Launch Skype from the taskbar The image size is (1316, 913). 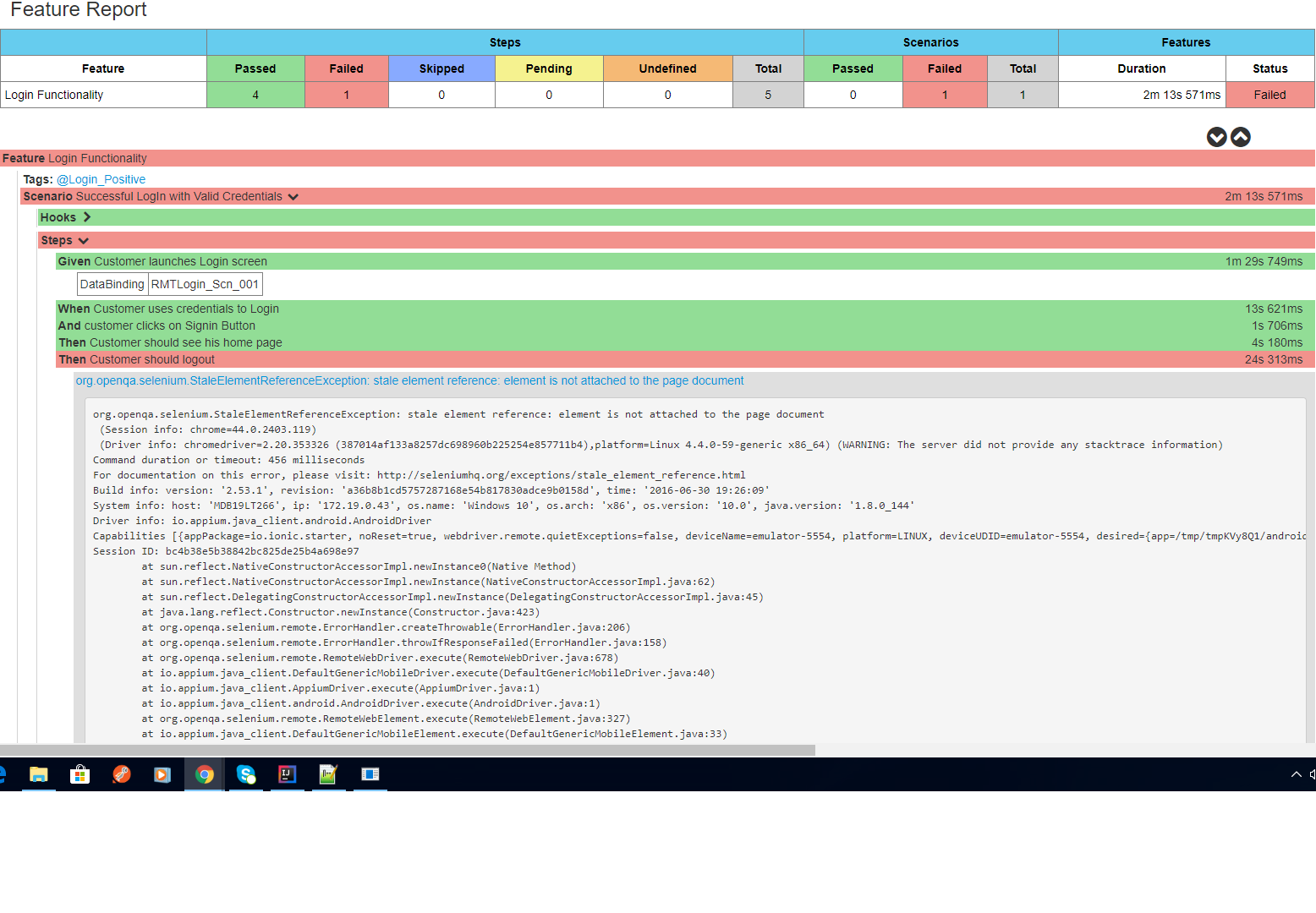point(245,775)
